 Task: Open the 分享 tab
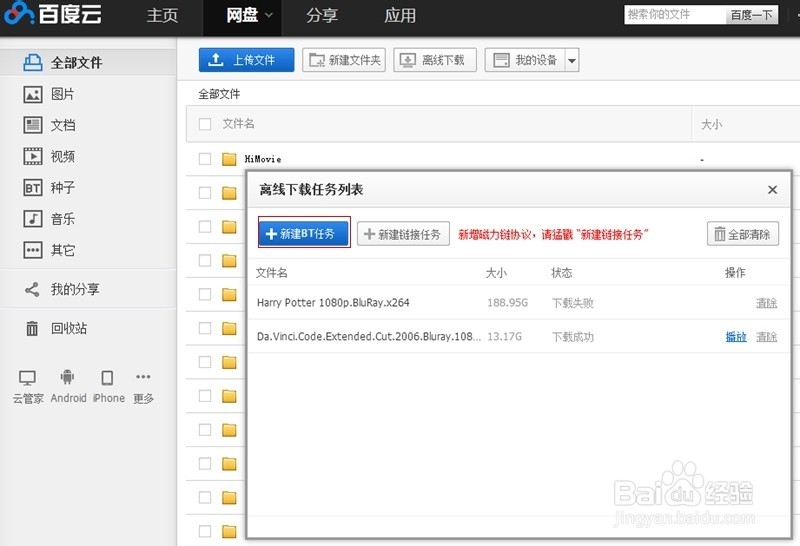pyautogui.click(x=322, y=15)
